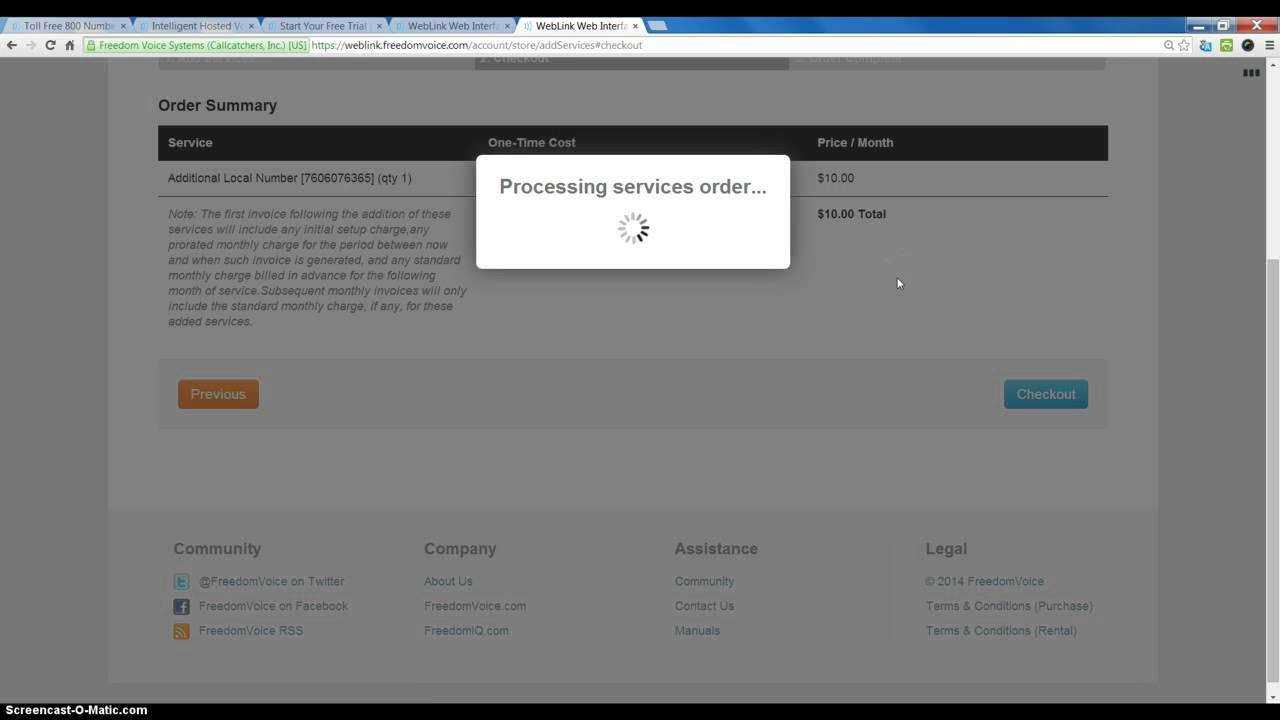Image resolution: width=1280 pixels, height=720 pixels.
Task: Click the Service column header
Action: tap(190, 143)
